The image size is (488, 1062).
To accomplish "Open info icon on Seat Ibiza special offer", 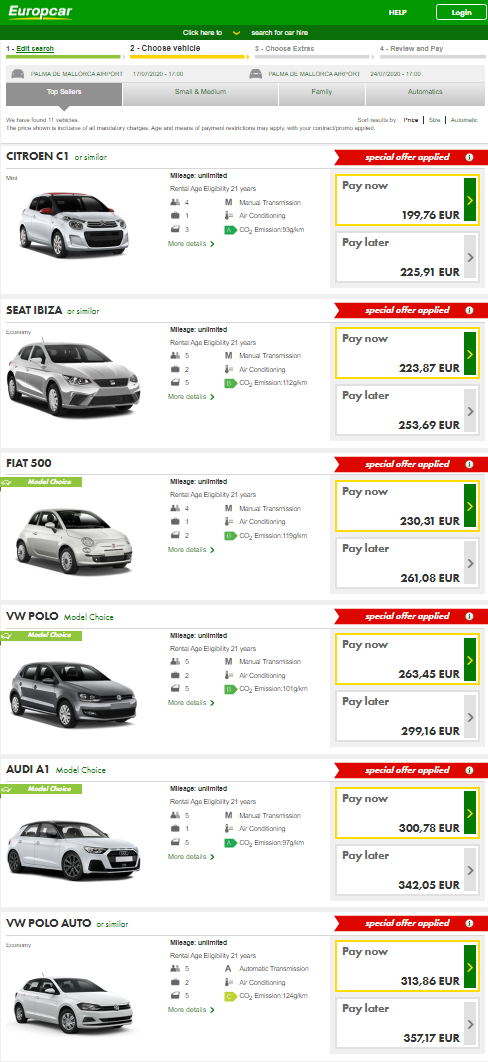I will pos(469,310).
